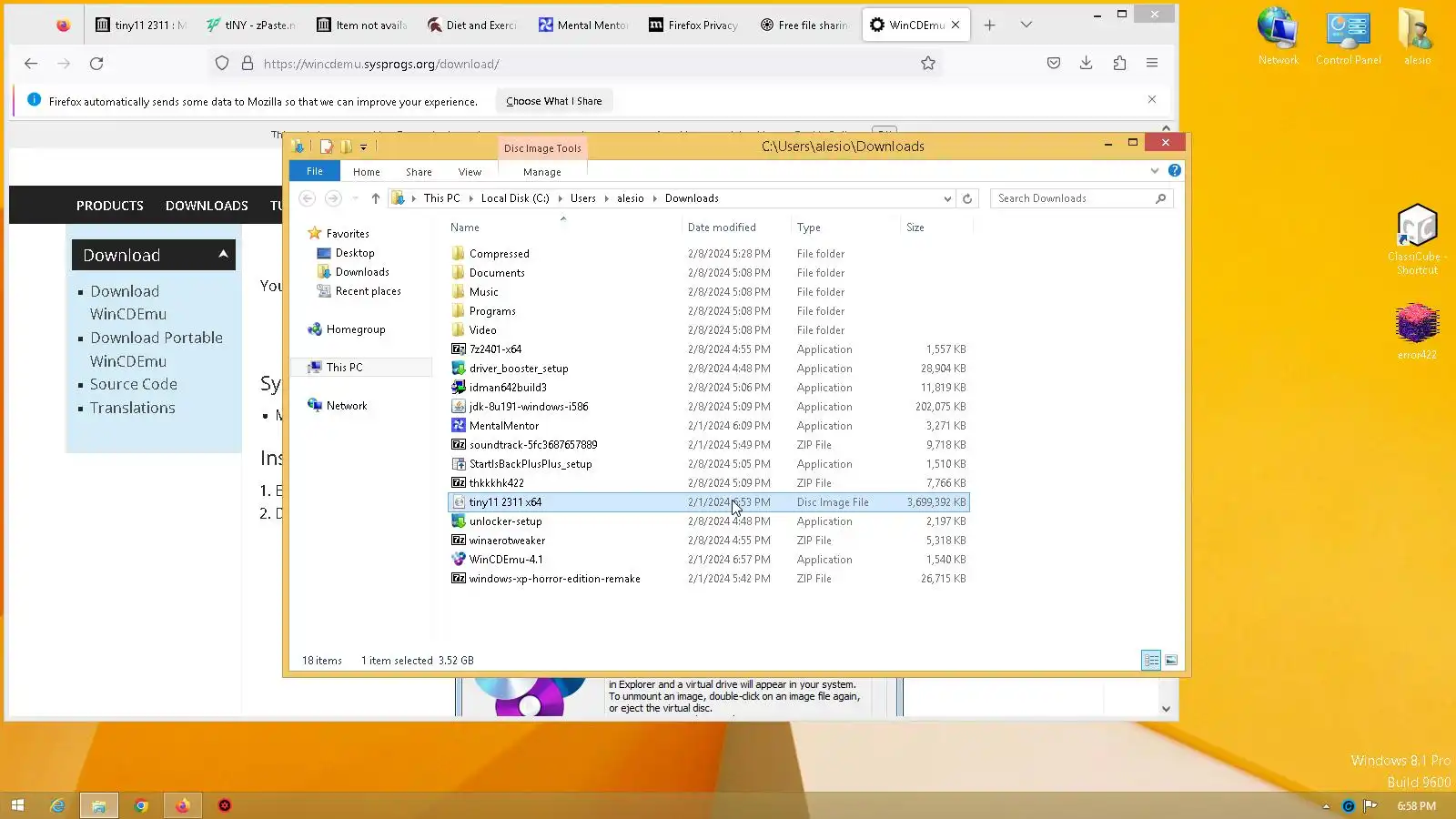Click 'Choose What I Share' button in Firefox
The image size is (1456, 819).
point(554,101)
